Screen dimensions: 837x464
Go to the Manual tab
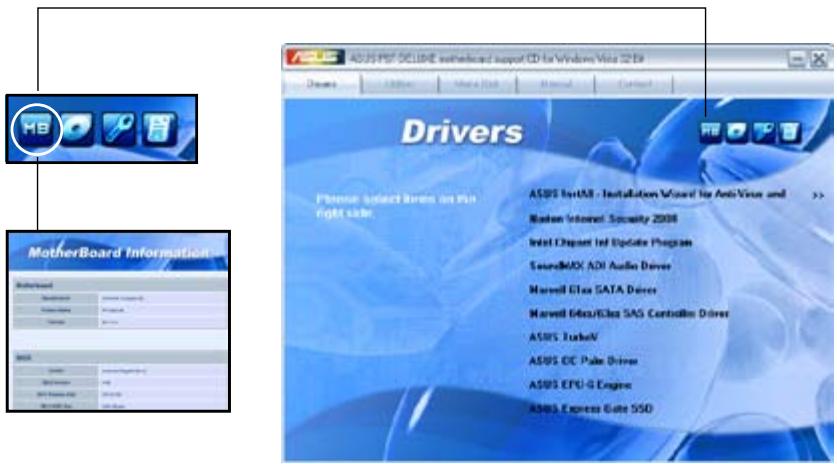pyautogui.click(x=556, y=84)
